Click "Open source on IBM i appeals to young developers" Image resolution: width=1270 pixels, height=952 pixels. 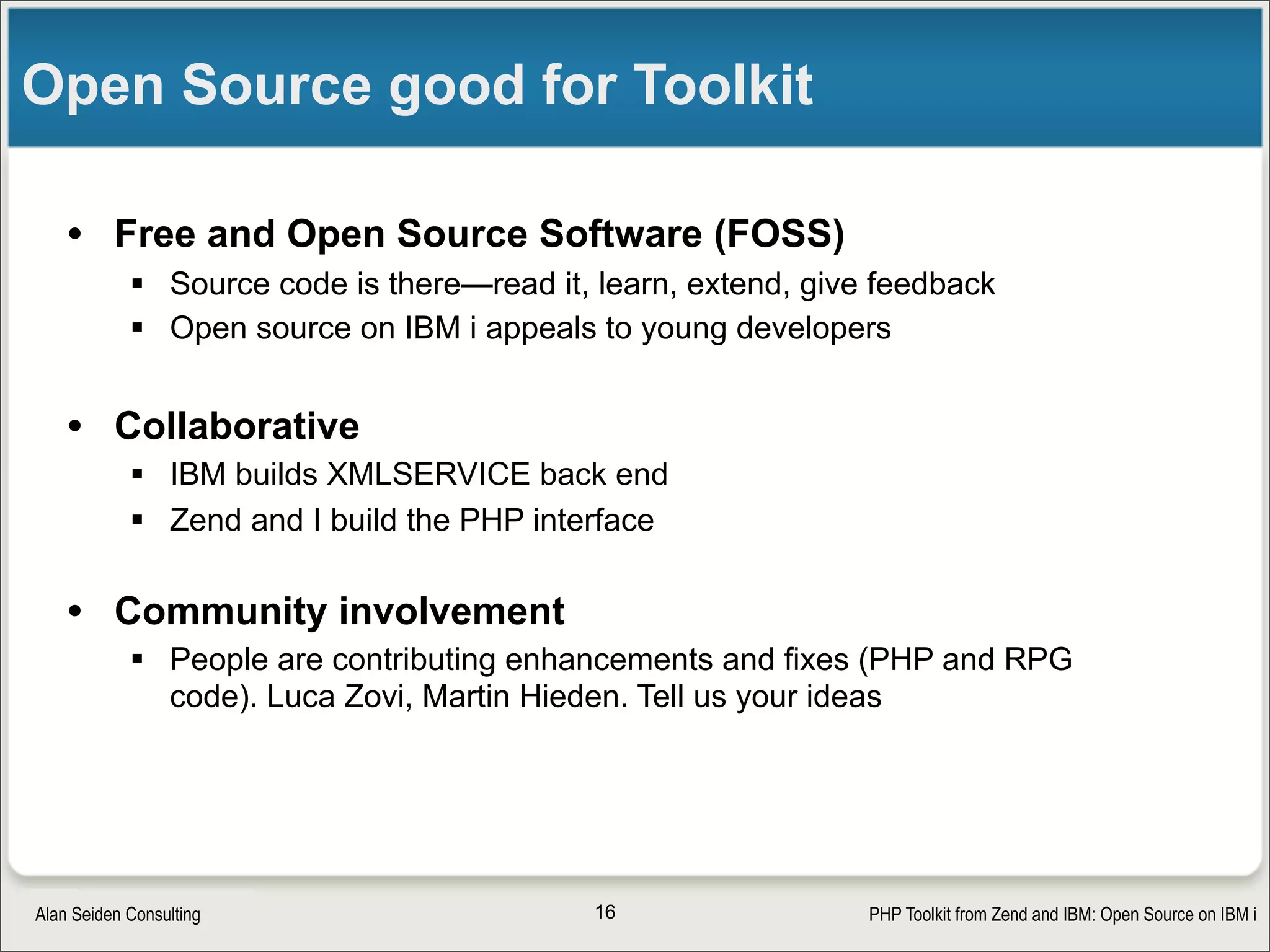[x=530, y=328]
